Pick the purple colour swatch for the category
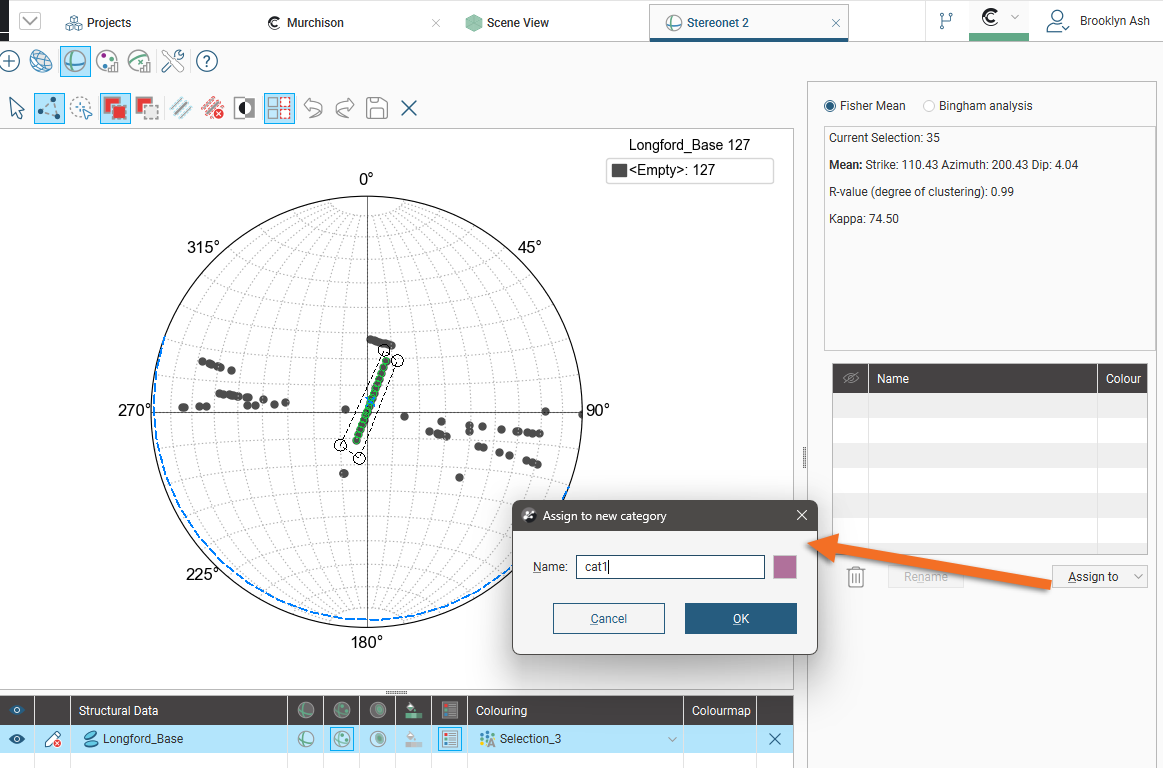This screenshot has width=1163, height=768. point(785,567)
